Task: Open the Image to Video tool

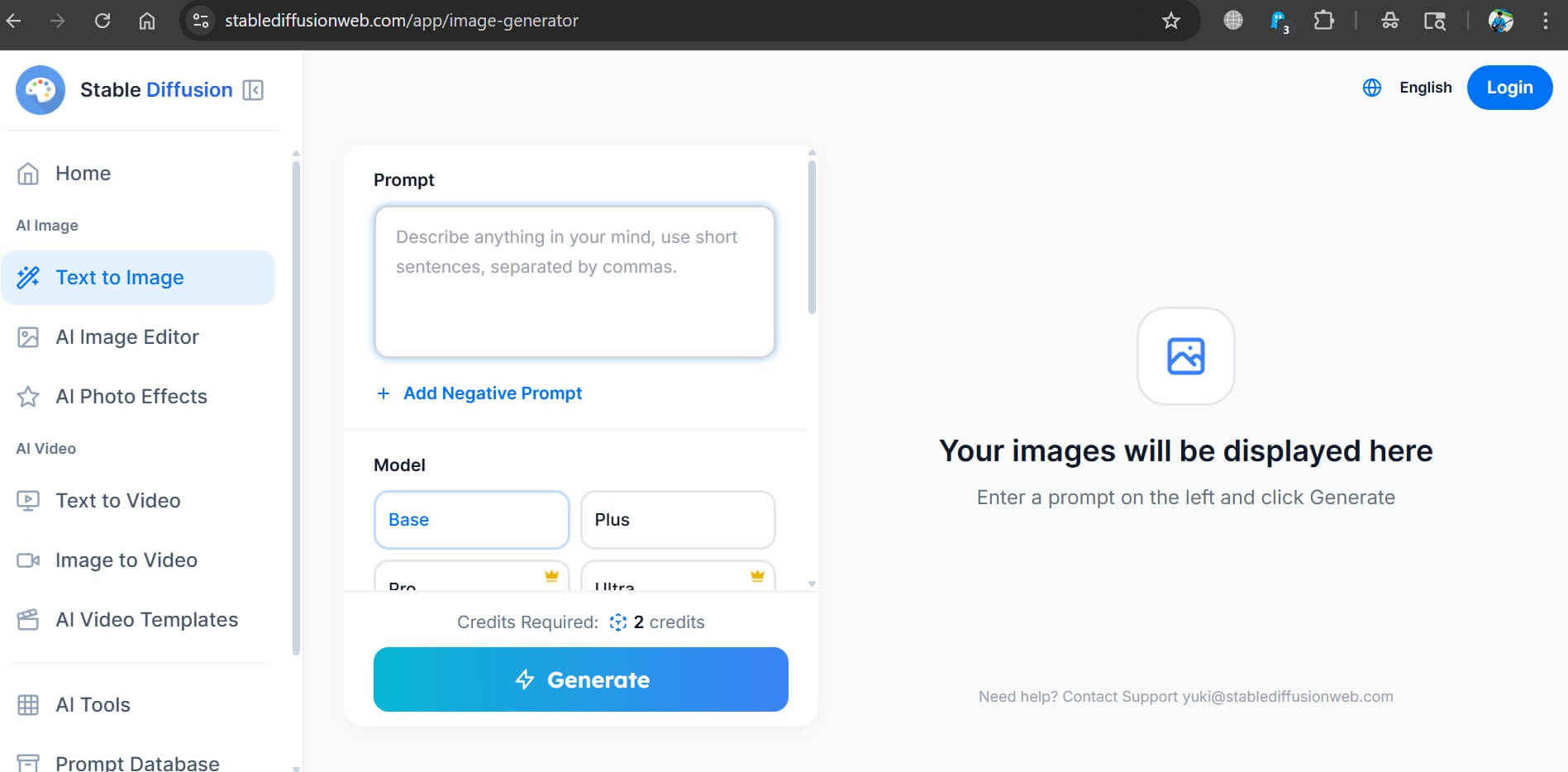Action: 126,560
